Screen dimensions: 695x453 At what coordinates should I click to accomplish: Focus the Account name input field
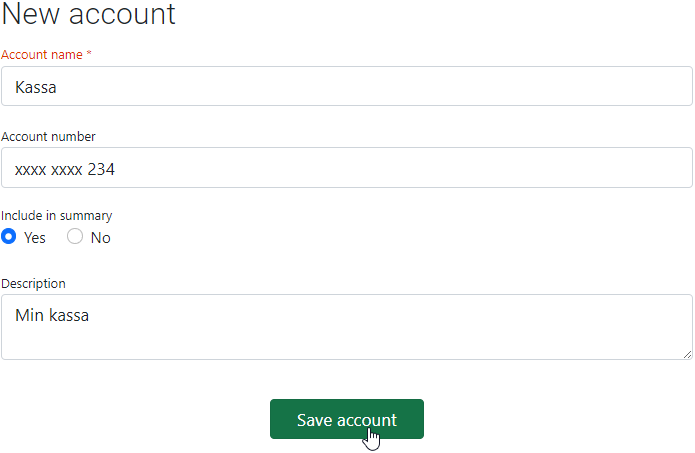click(346, 87)
